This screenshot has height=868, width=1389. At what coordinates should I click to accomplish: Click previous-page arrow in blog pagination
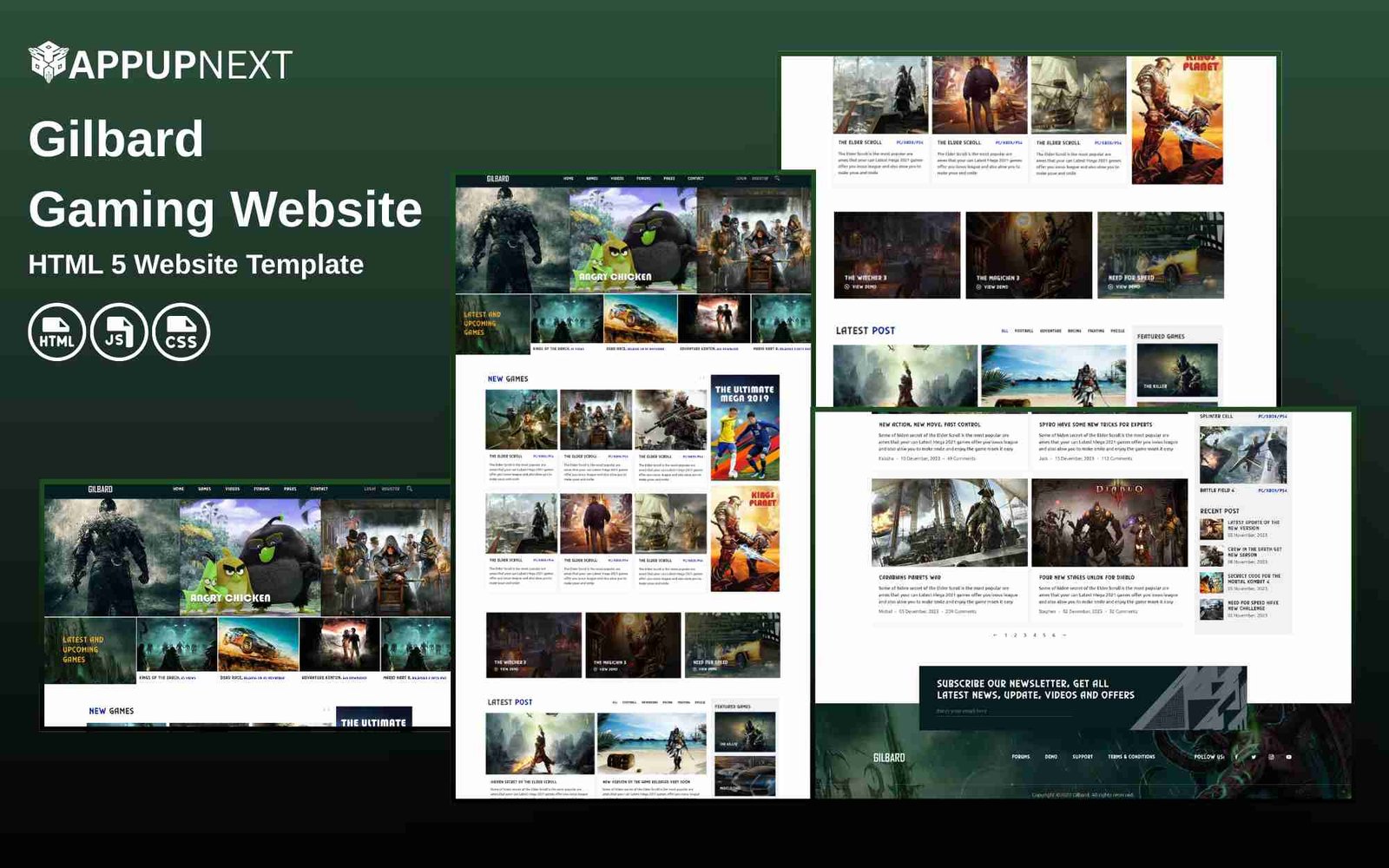(995, 635)
